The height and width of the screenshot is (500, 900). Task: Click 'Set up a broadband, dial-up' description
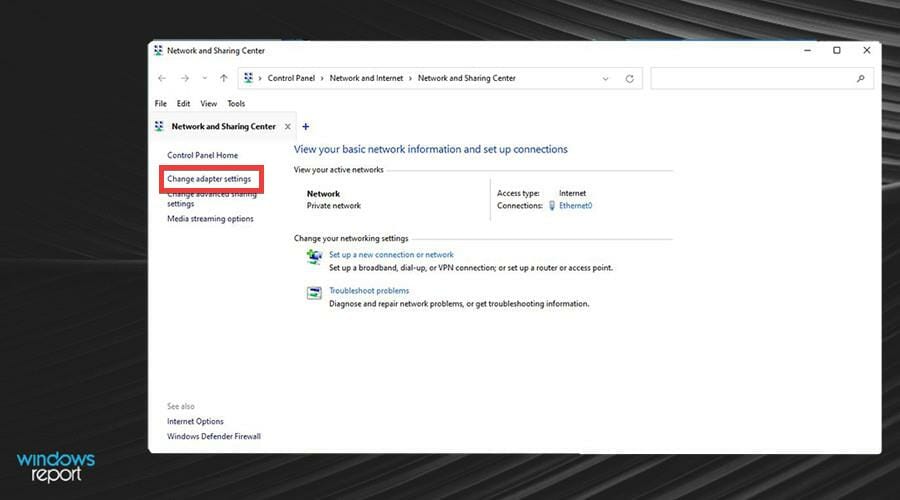point(471,268)
